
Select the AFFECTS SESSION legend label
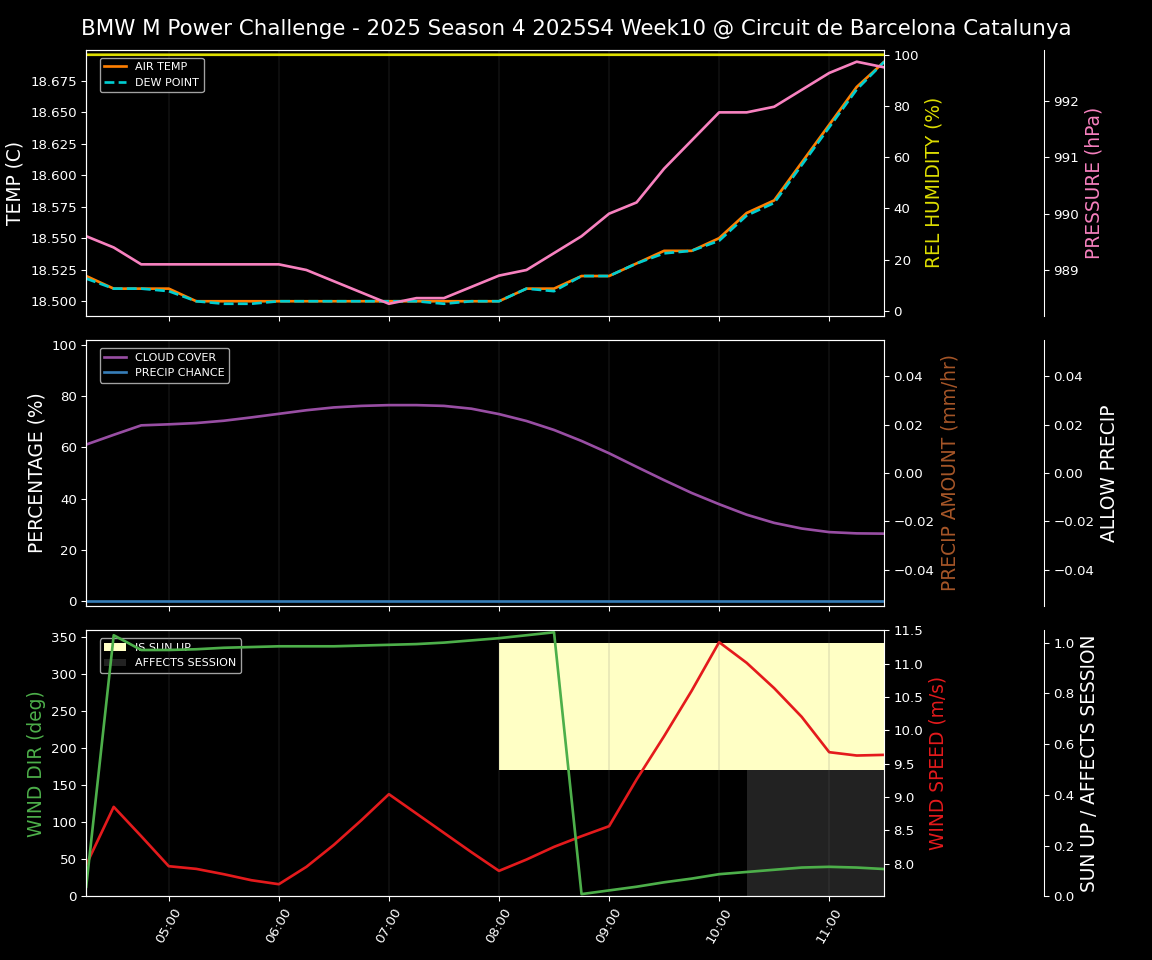(185, 662)
